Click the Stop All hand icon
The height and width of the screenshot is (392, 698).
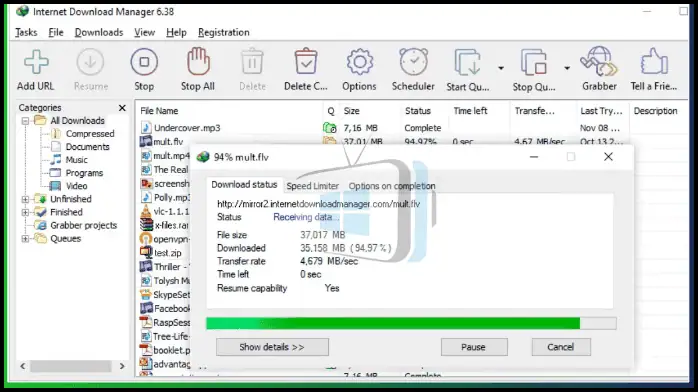198,61
